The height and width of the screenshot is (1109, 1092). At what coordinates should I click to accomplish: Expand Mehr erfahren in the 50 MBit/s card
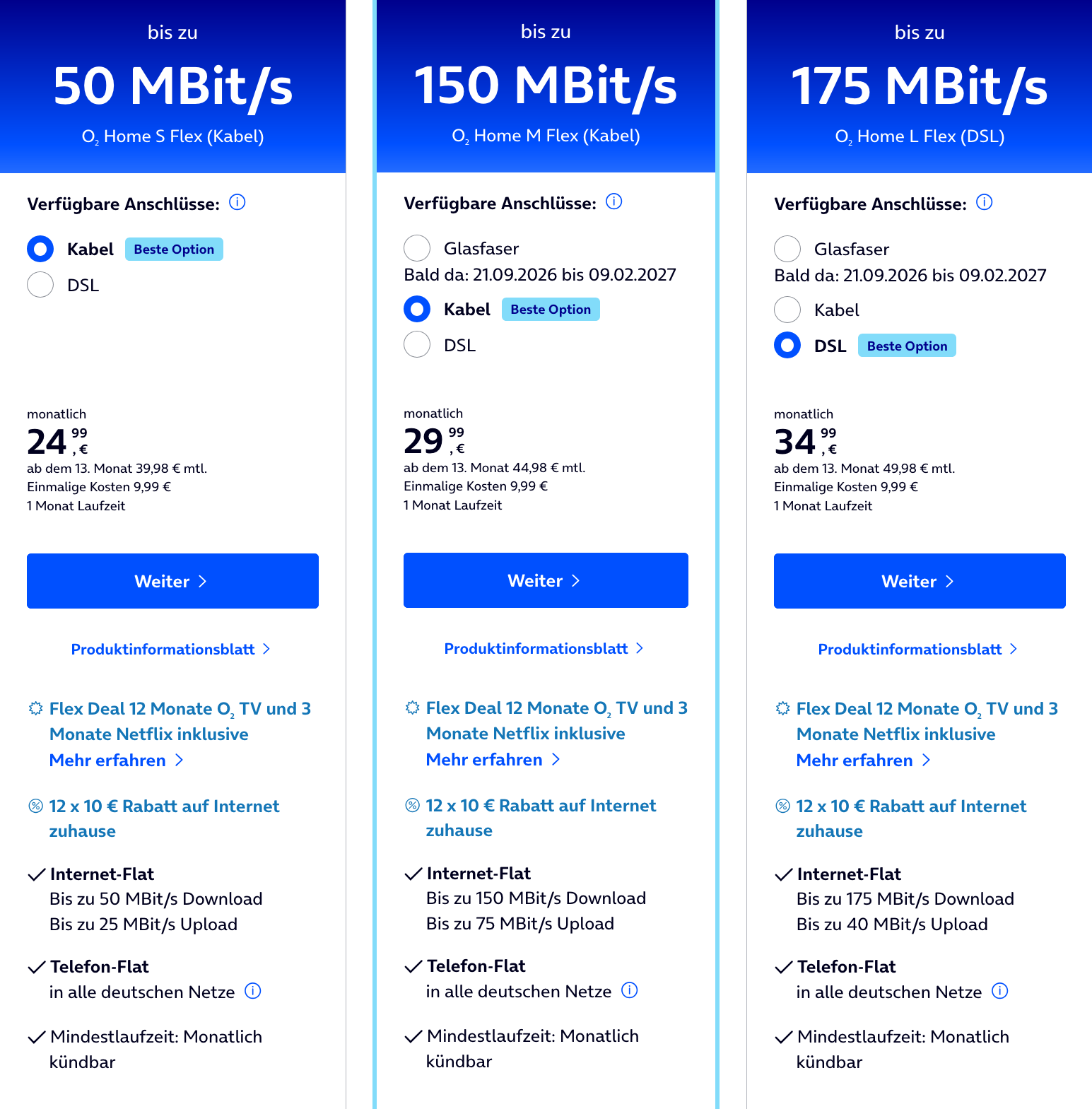point(117,761)
